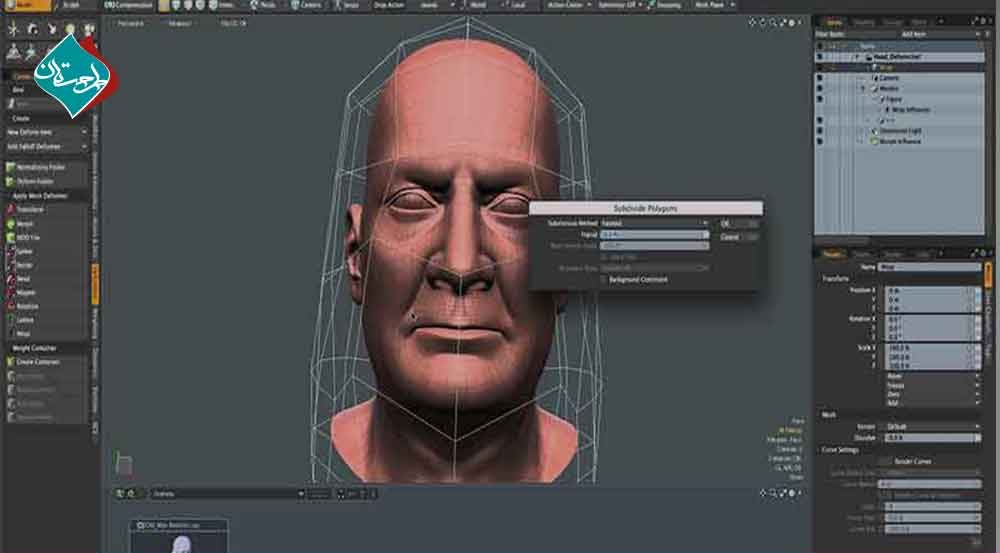Select the Spline deformer tool

(45, 251)
